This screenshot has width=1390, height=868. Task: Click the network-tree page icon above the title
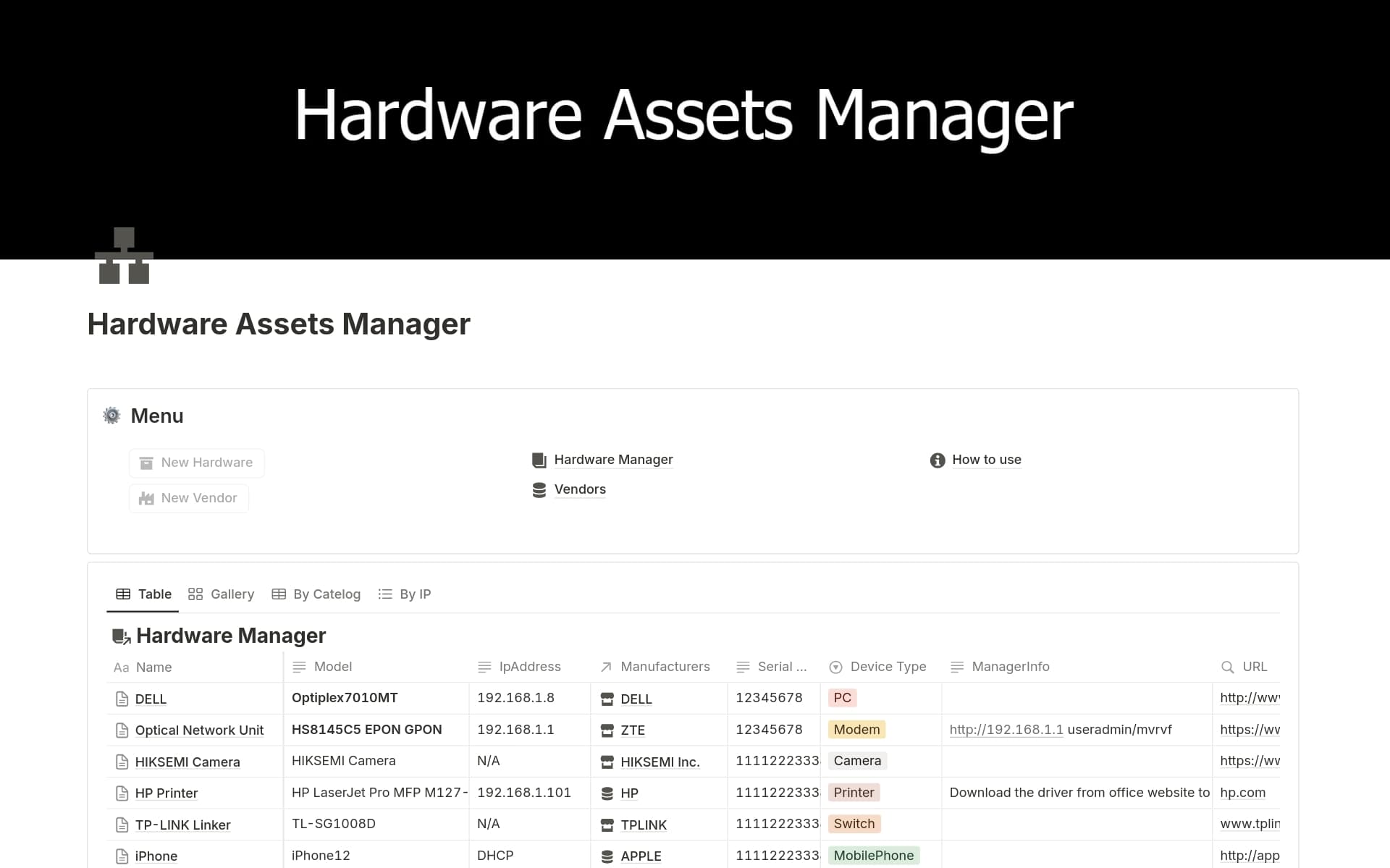(x=123, y=256)
